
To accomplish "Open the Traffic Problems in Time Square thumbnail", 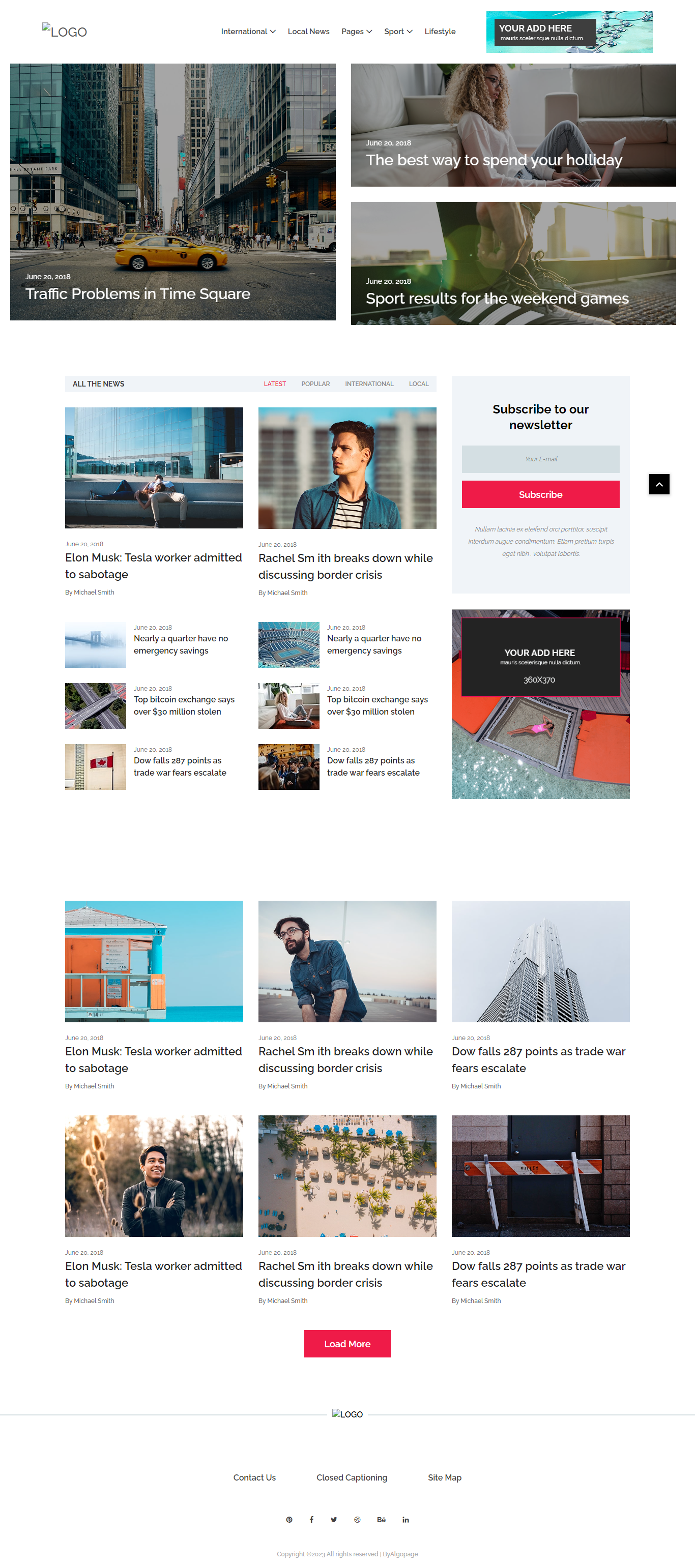I will pyautogui.click(x=172, y=192).
